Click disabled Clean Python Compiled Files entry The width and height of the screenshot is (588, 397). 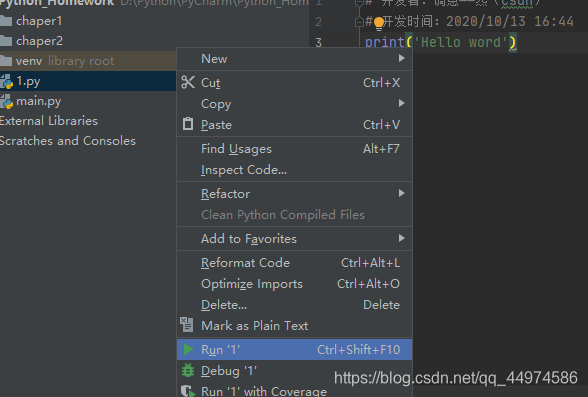click(294, 215)
